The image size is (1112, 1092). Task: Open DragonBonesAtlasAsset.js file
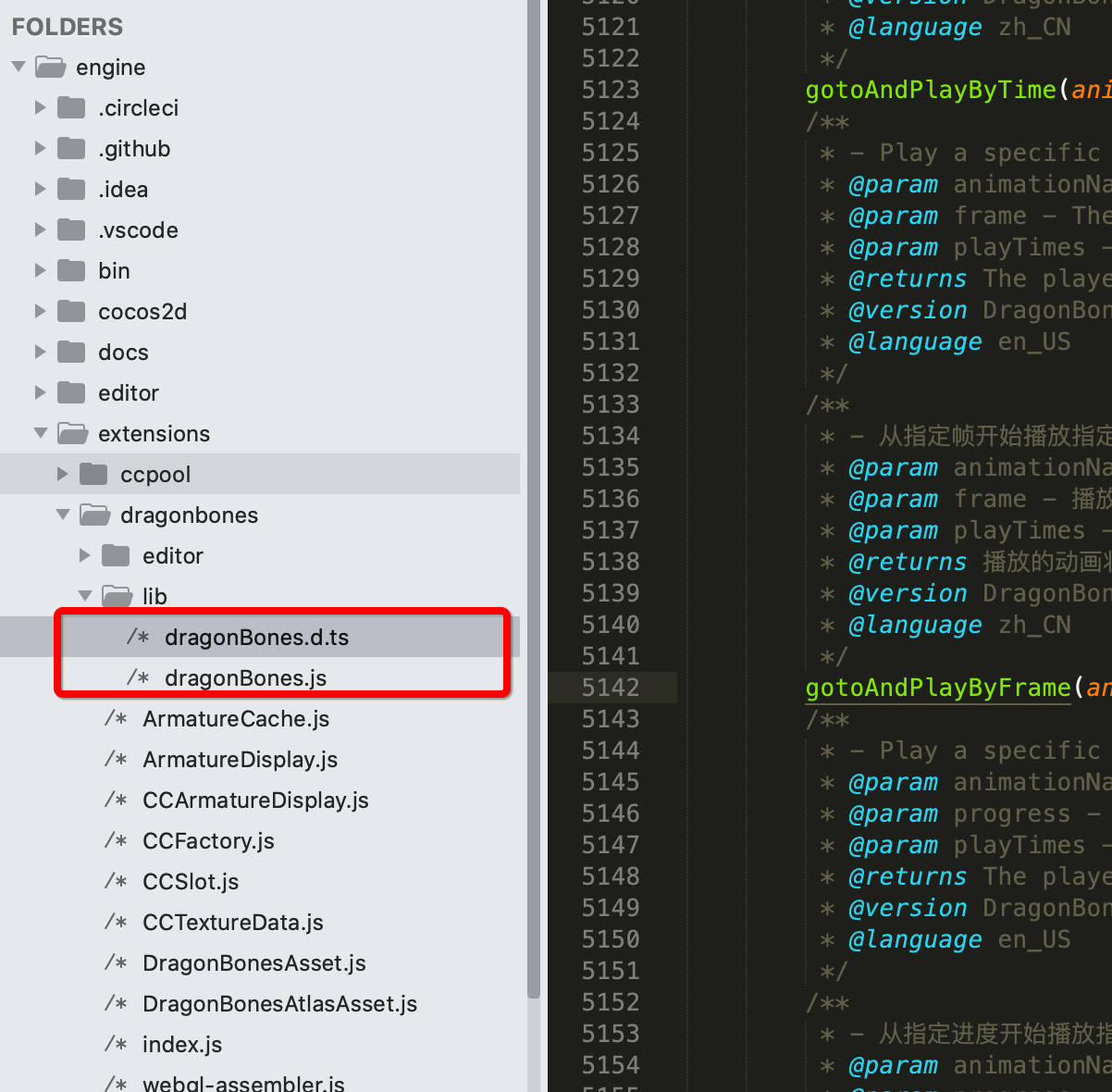tap(279, 1004)
